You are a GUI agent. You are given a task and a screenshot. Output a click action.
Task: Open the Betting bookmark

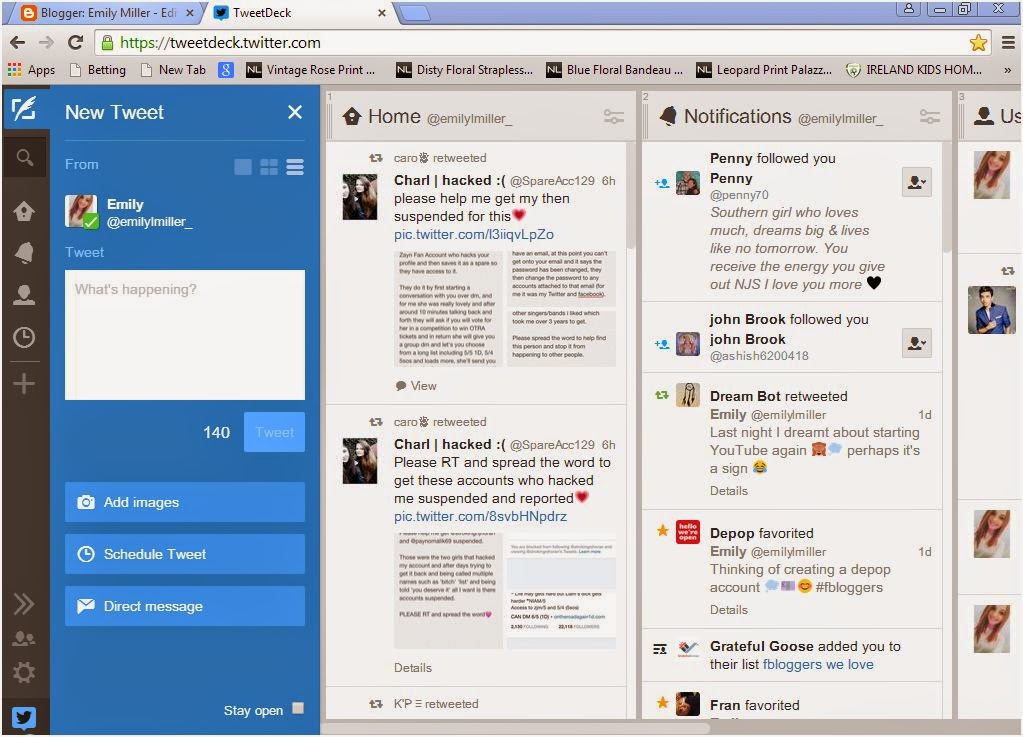pos(98,70)
